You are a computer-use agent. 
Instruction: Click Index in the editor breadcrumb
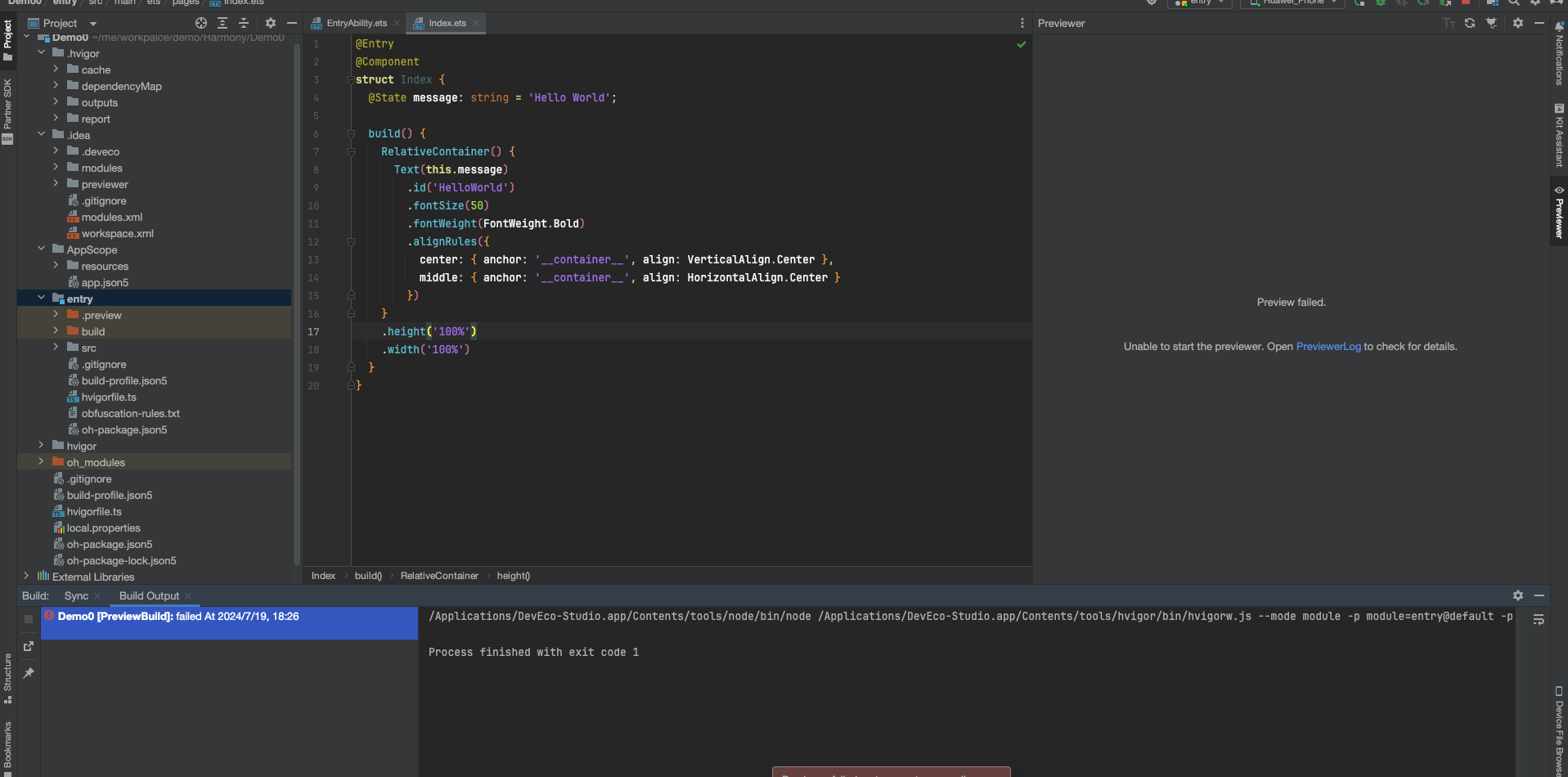point(323,576)
